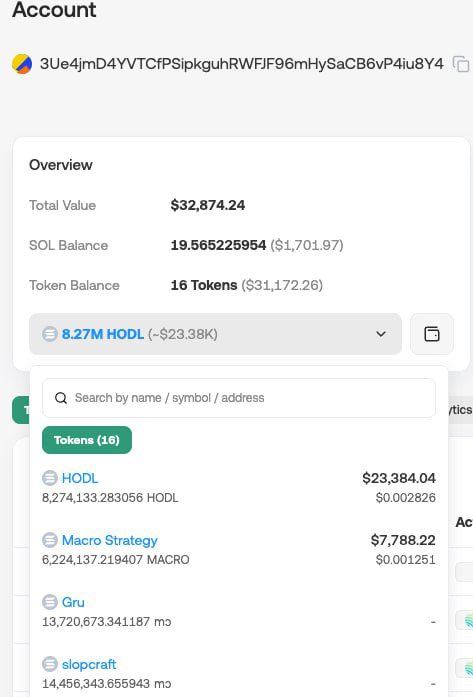Open the slopcraft token link

pos(89,664)
